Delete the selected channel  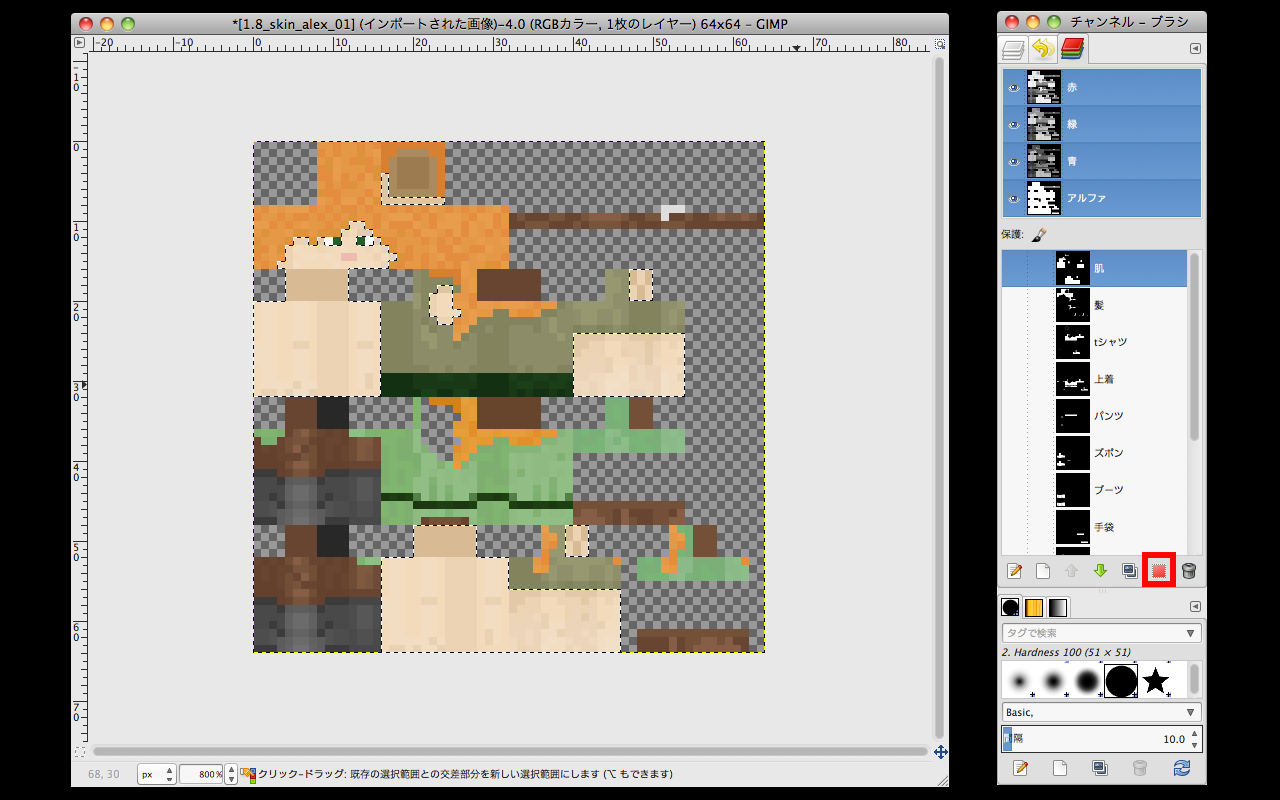(1188, 571)
